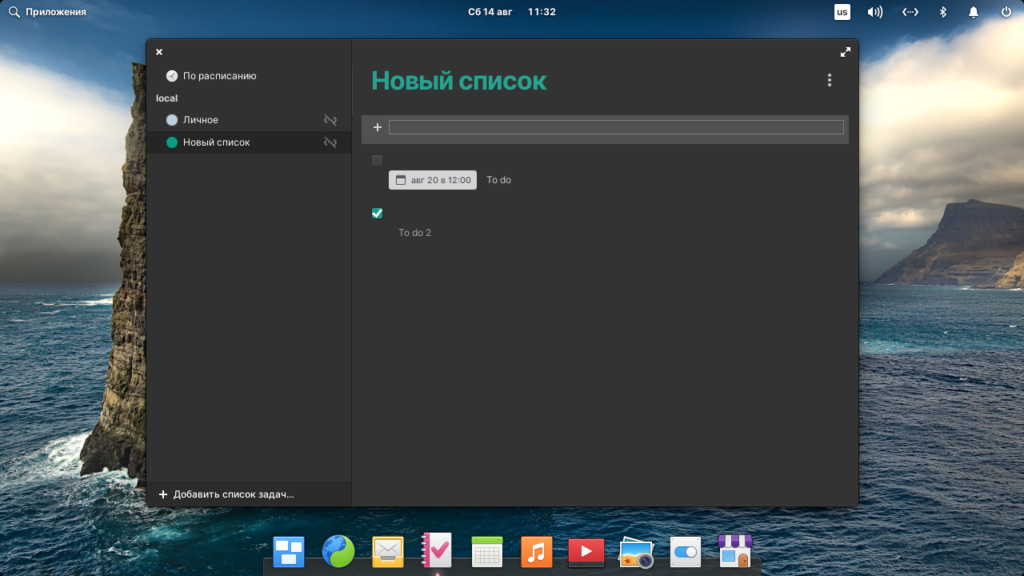The image size is (1024, 576).
Task: Click 'Добавить список задач...' to add a list
Action: pos(232,495)
